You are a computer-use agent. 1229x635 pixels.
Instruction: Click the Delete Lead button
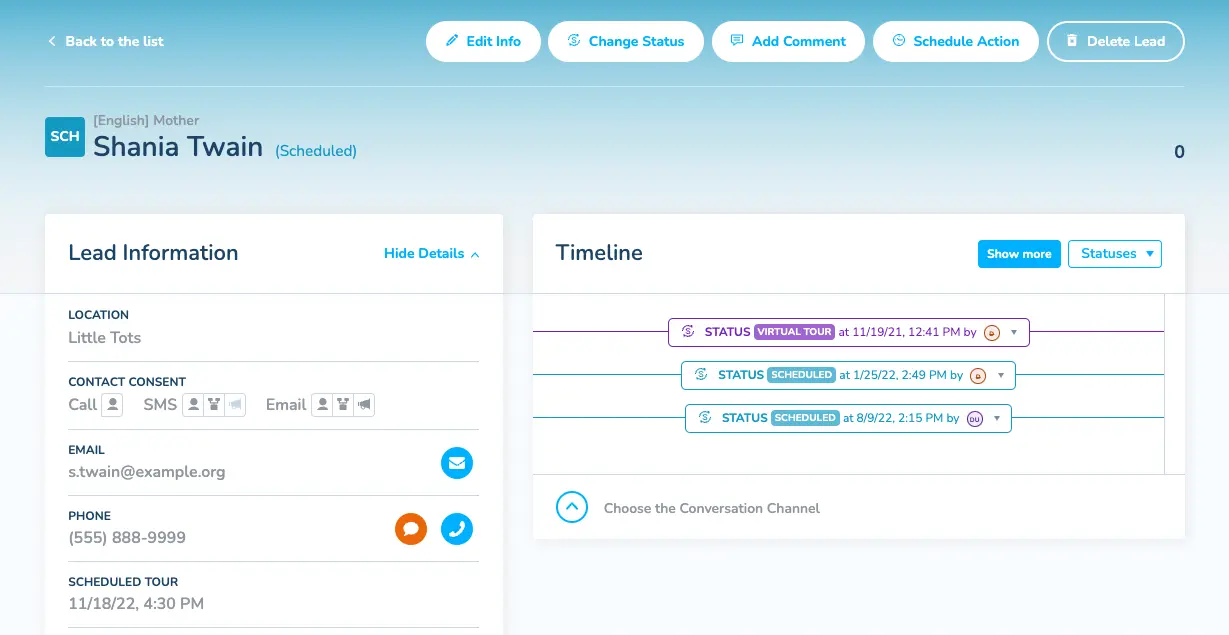(1116, 41)
